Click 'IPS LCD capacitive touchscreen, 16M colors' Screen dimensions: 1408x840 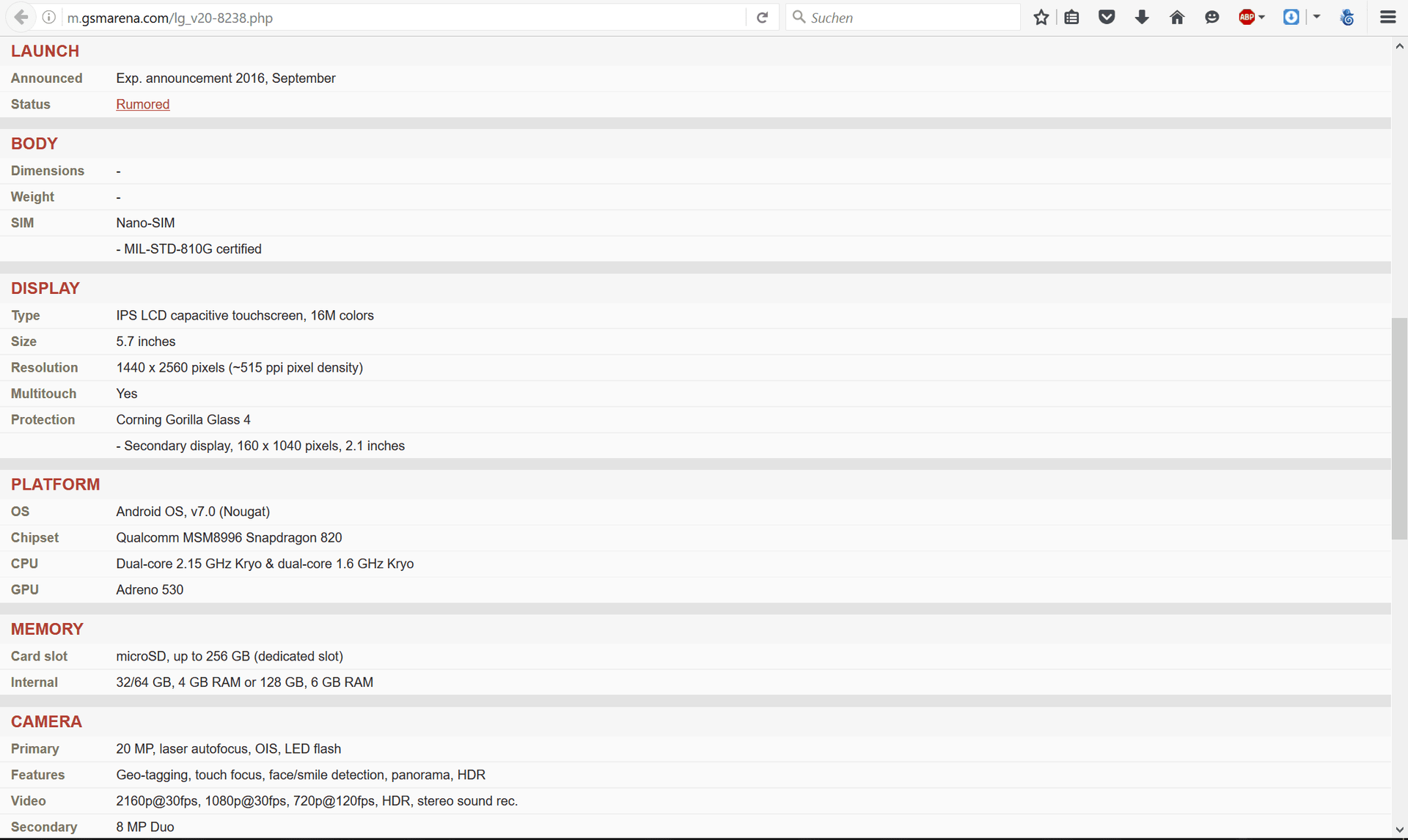245,315
